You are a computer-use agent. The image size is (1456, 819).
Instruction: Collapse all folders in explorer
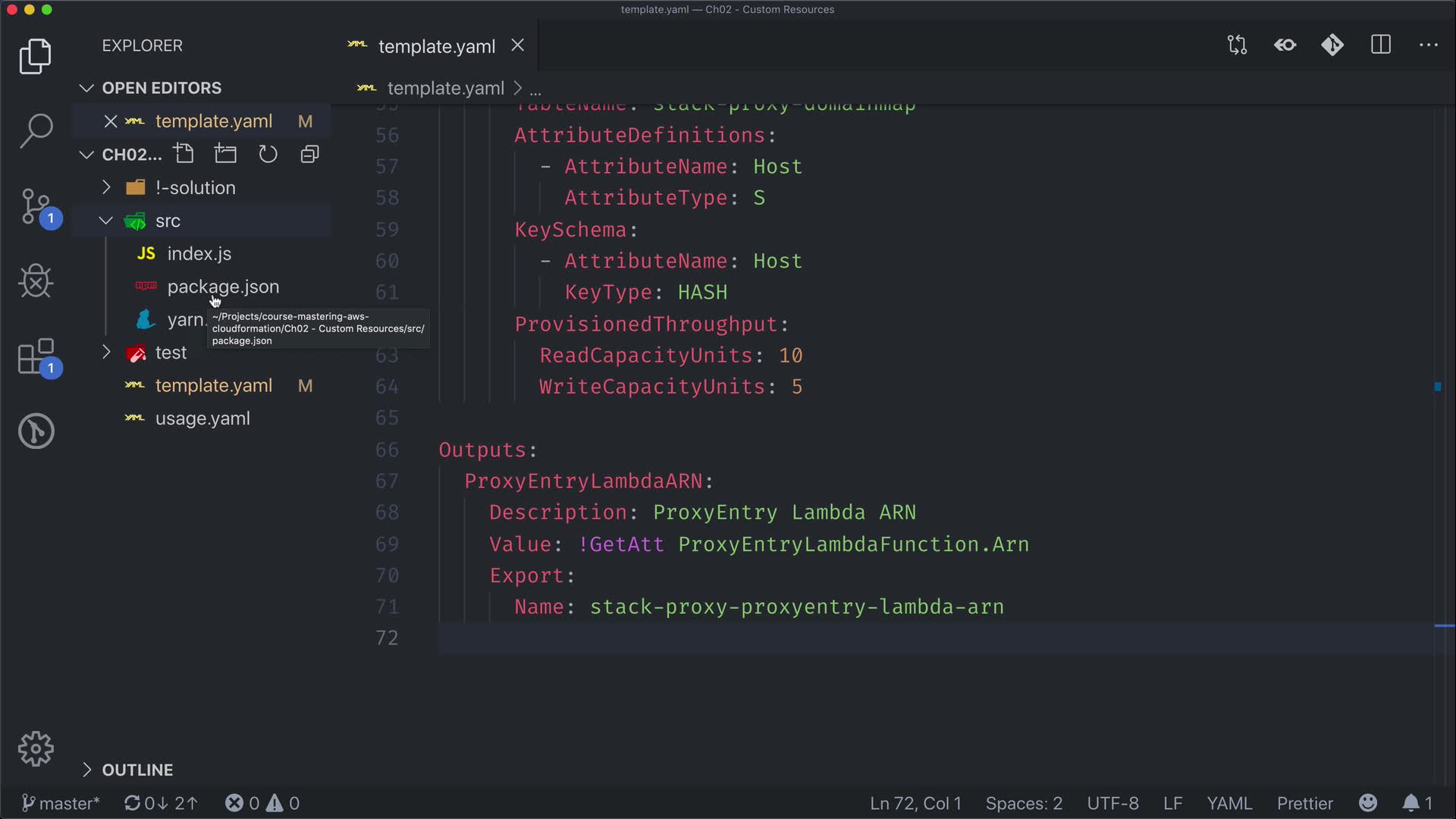pyautogui.click(x=309, y=155)
